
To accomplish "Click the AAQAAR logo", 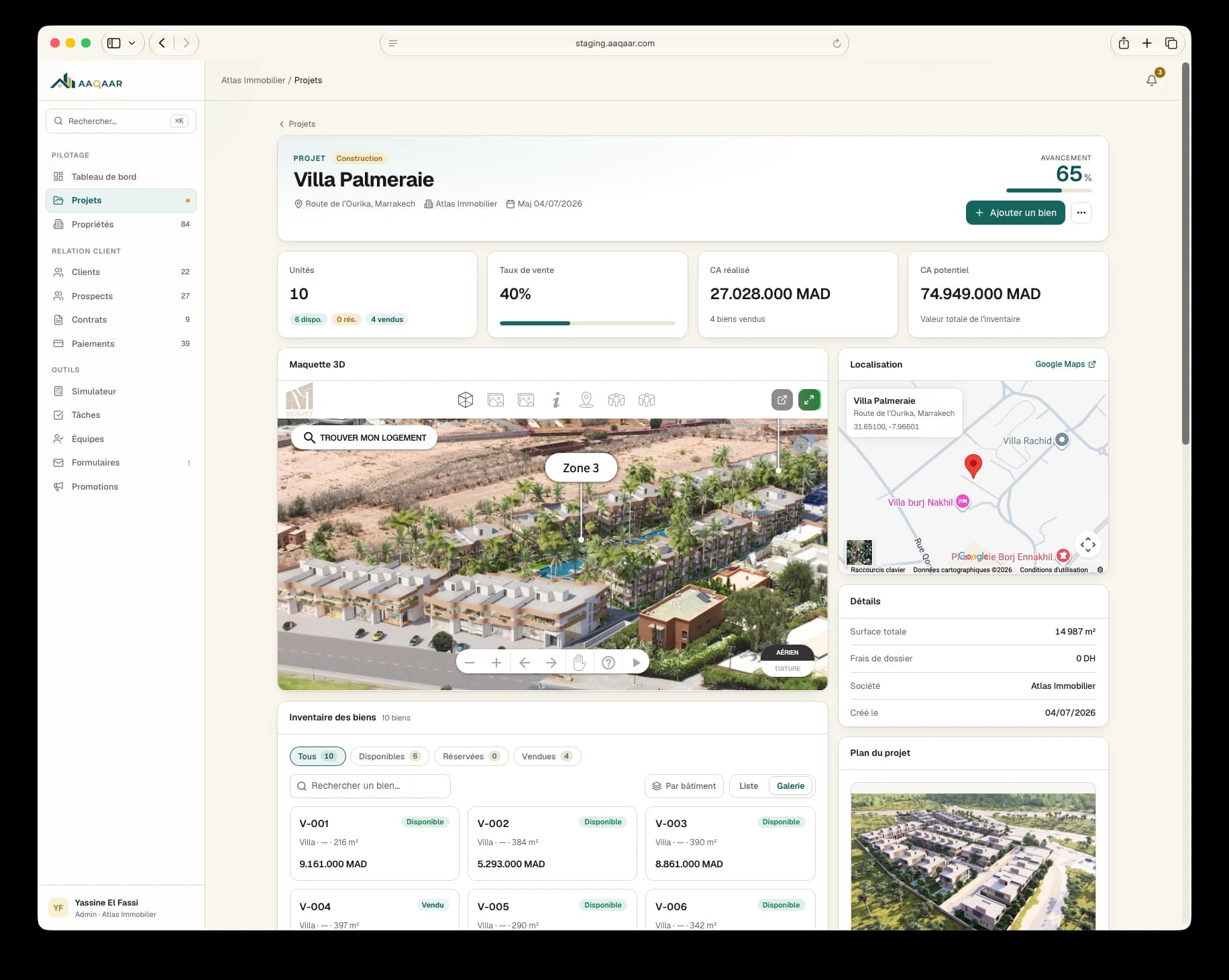I will click(x=87, y=81).
